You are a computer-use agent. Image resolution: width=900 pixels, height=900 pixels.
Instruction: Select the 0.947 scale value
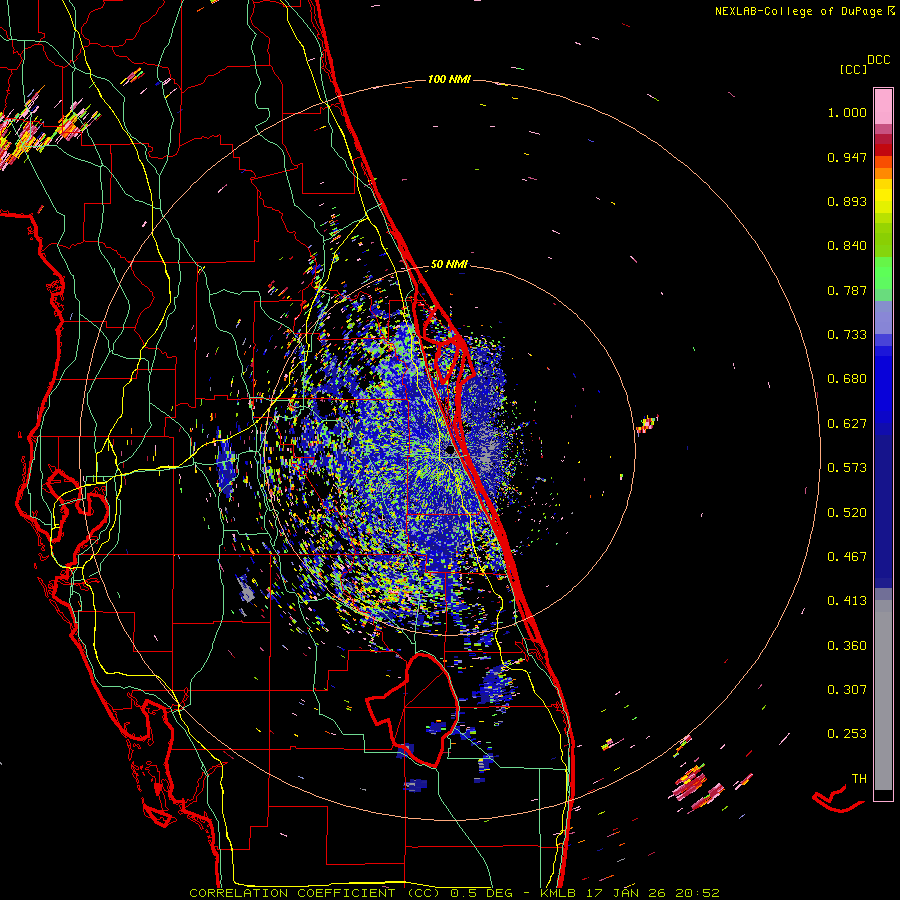point(847,157)
